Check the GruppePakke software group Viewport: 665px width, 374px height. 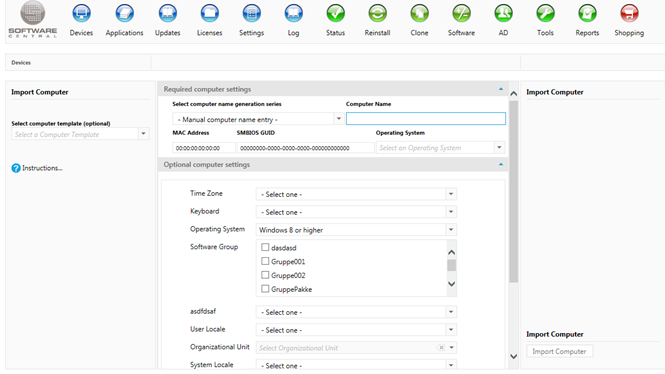click(265, 289)
